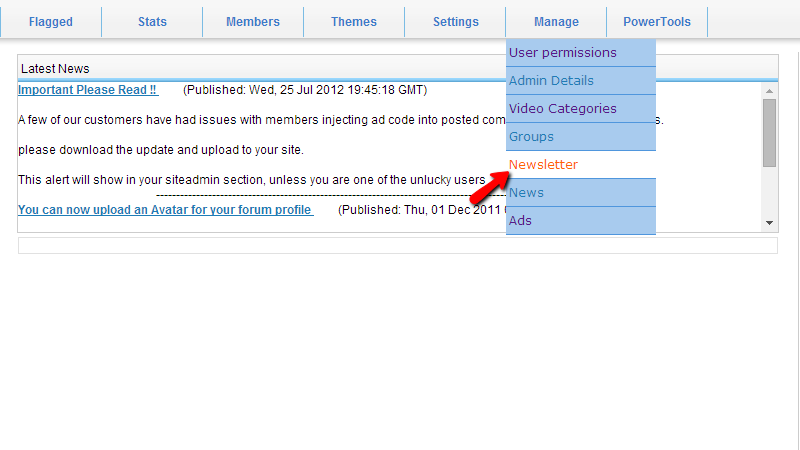This screenshot has height=450, width=800.
Task: Go to the Themes tab
Action: point(354,22)
